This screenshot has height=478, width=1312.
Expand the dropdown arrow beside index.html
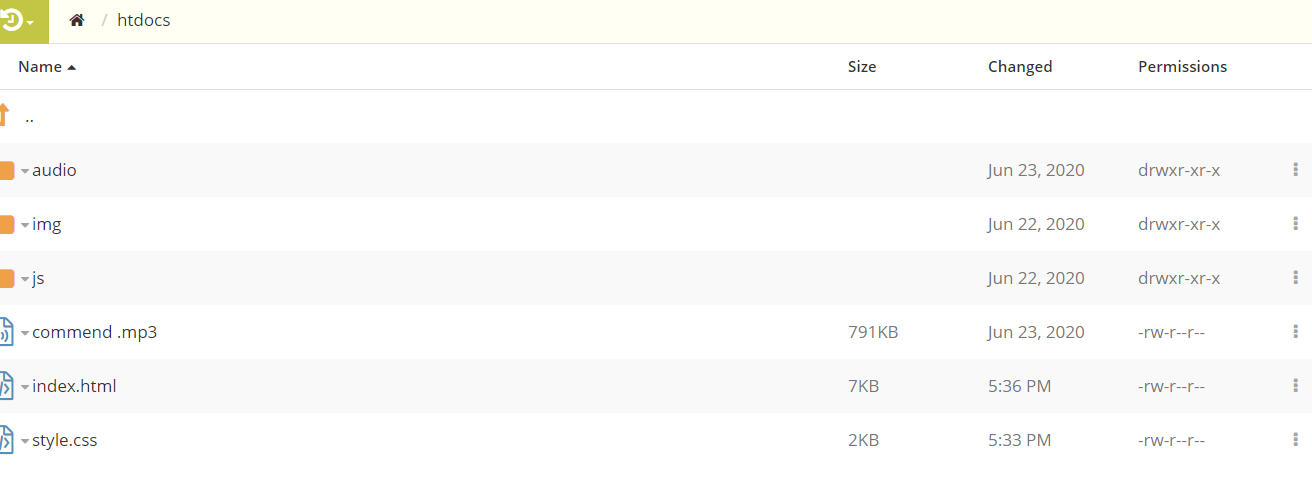coord(25,388)
